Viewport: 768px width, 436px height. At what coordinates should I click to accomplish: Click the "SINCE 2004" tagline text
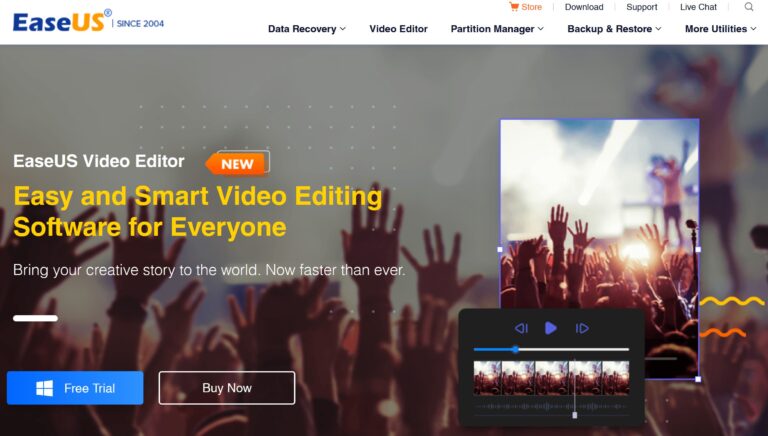click(140, 24)
